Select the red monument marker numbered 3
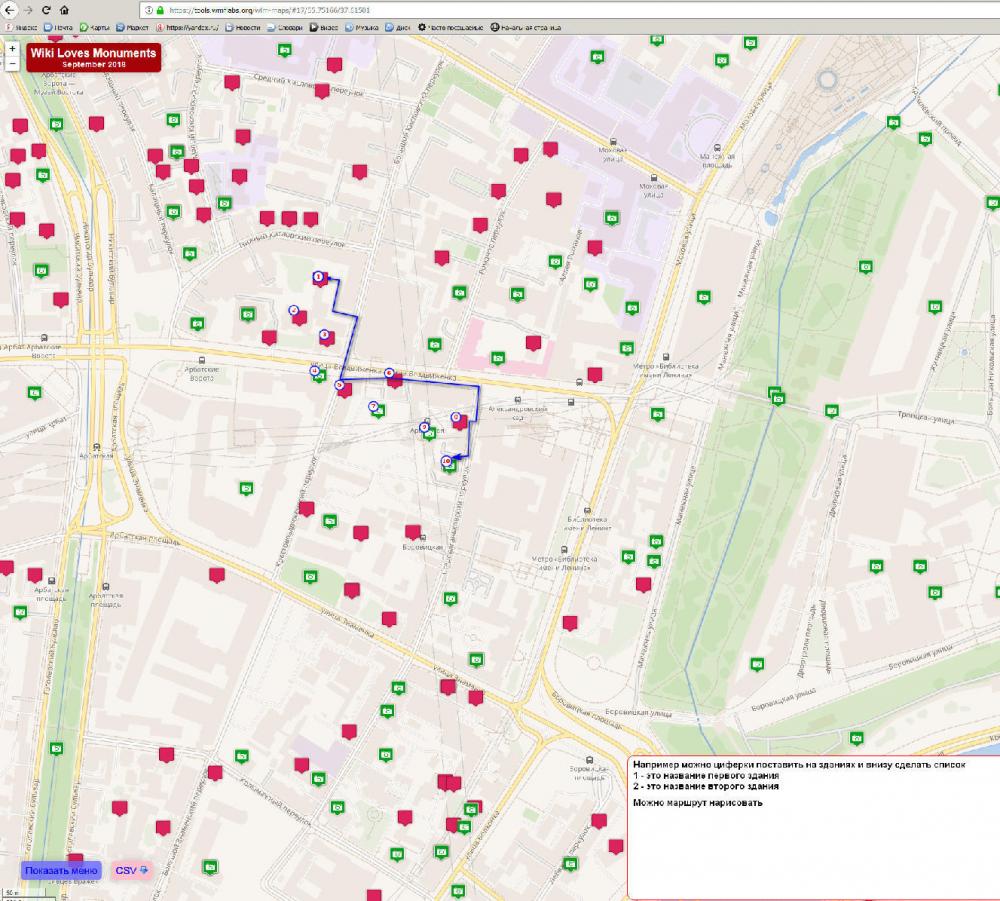This screenshot has width=1000, height=901. tap(326, 337)
